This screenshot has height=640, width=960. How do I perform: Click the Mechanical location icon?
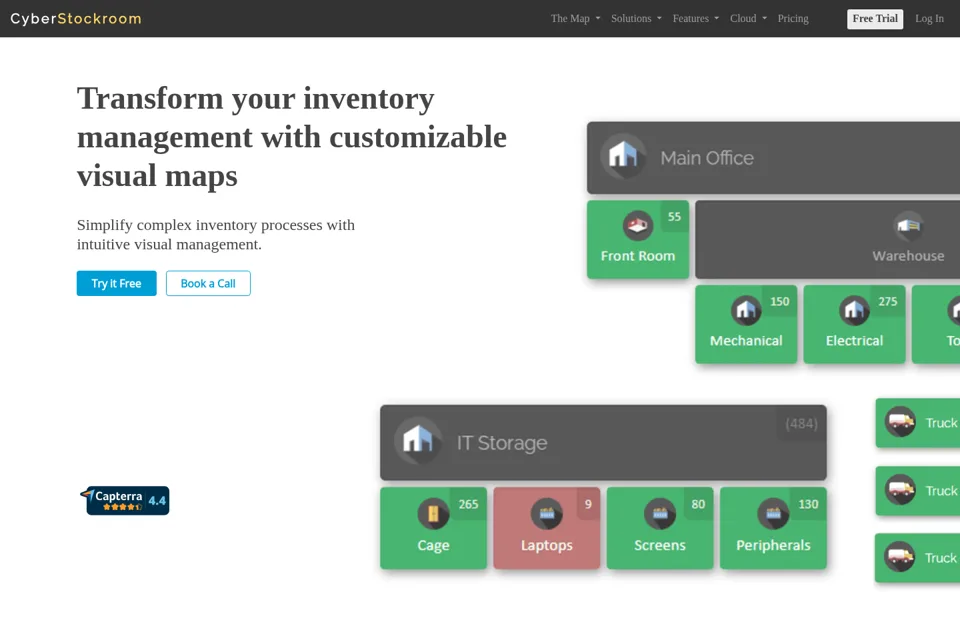746,311
